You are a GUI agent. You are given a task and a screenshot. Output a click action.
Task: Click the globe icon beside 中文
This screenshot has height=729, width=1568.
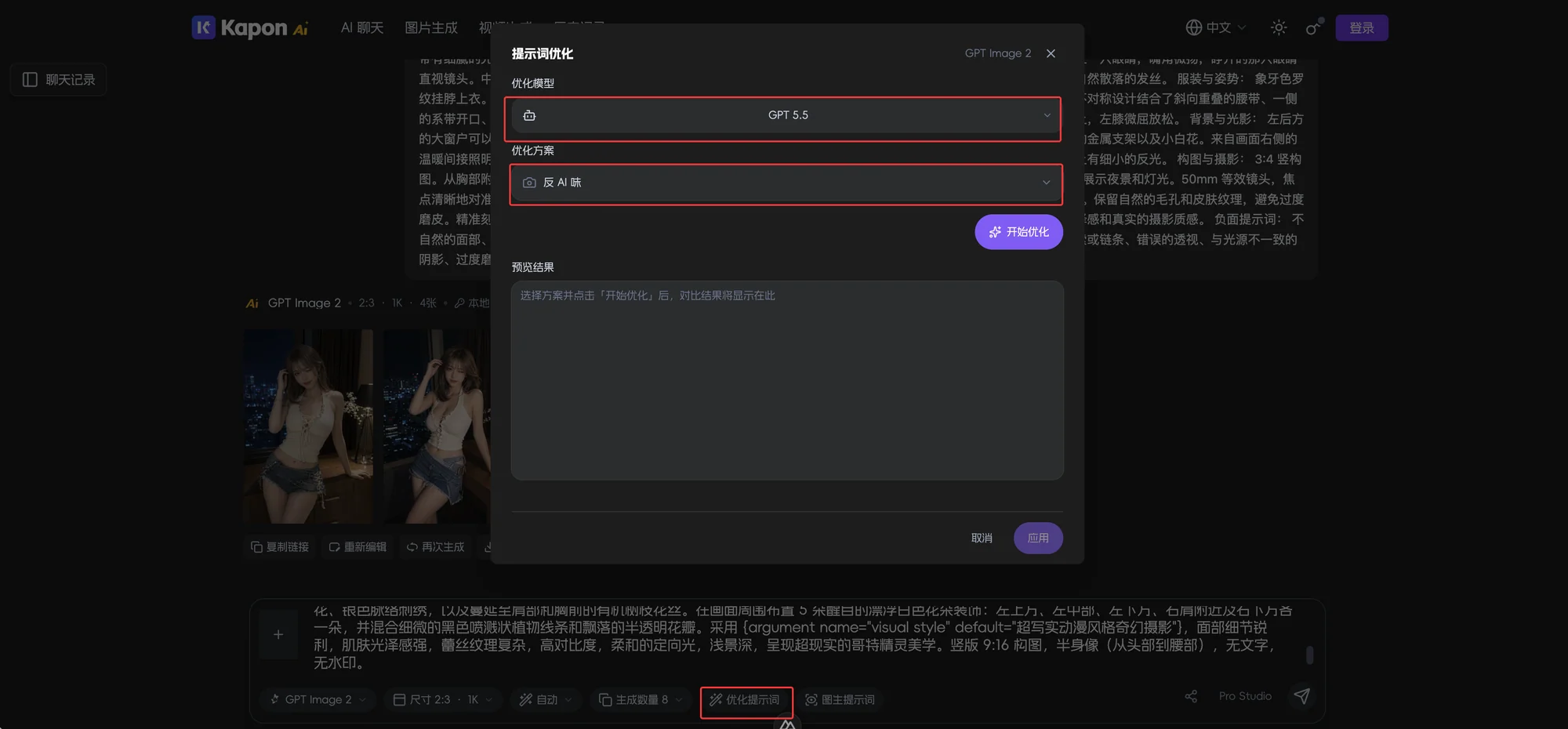click(x=1193, y=27)
